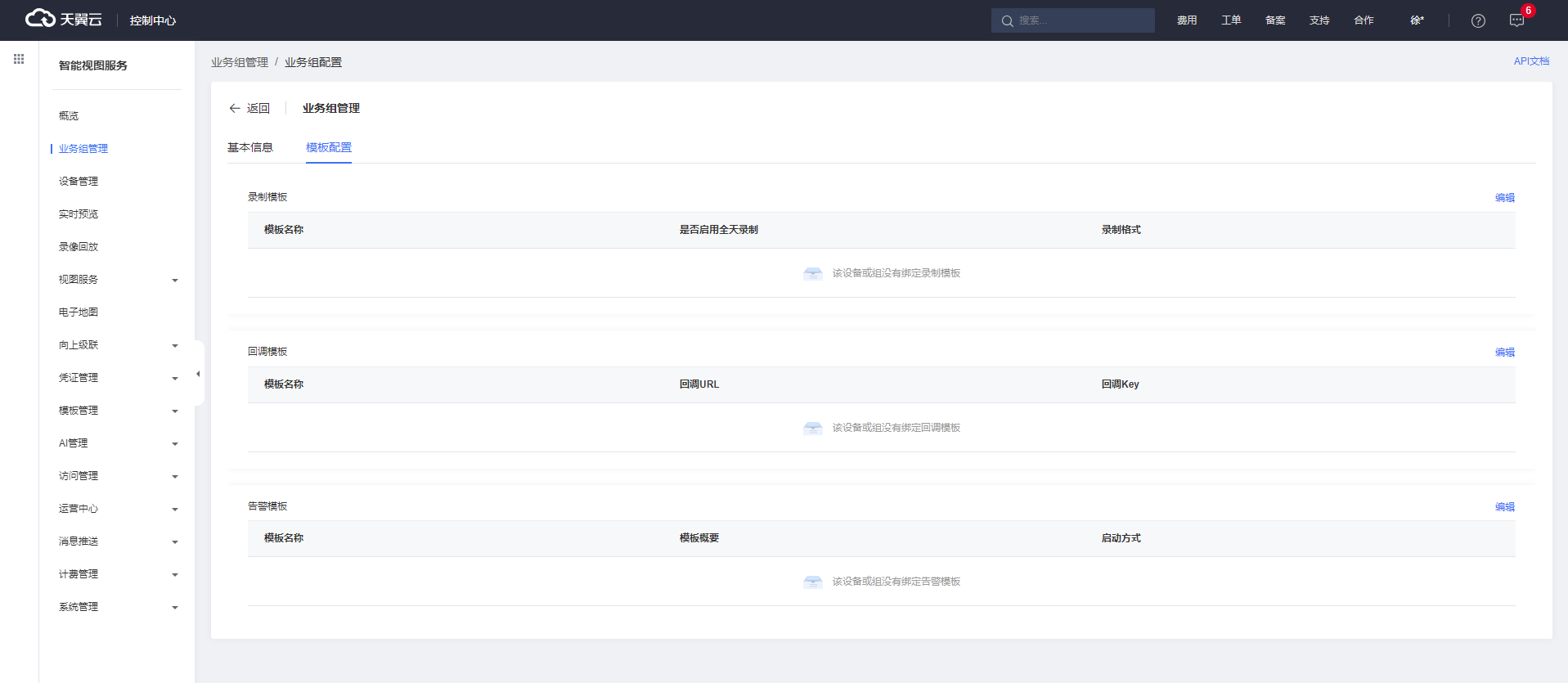Screen dimensions: 1568x683
Task: Click the search magnifier icon
Action: pos(1007,21)
